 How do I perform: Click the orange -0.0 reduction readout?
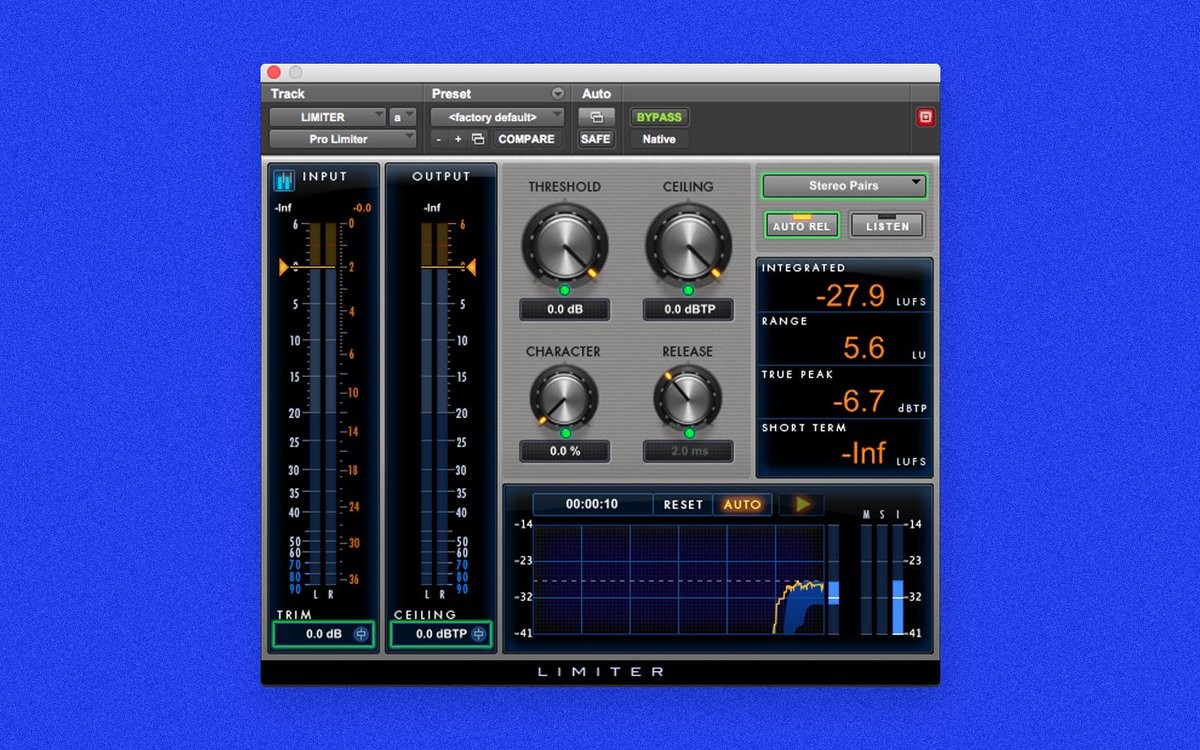(x=362, y=208)
